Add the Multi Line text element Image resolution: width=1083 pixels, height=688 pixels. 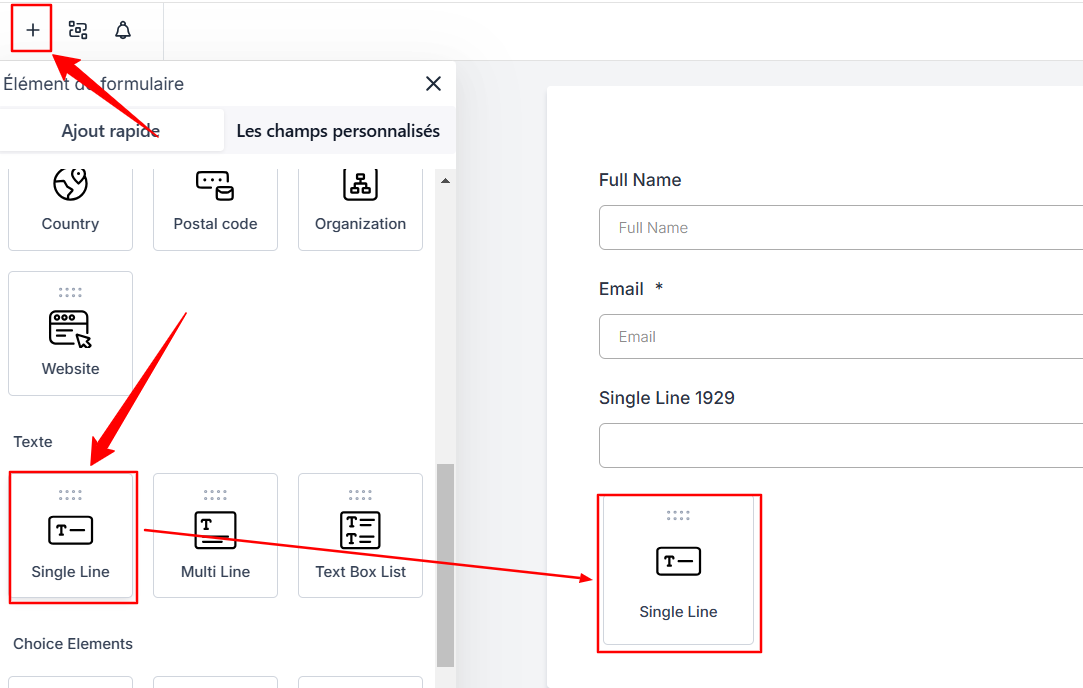tap(215, 537)
